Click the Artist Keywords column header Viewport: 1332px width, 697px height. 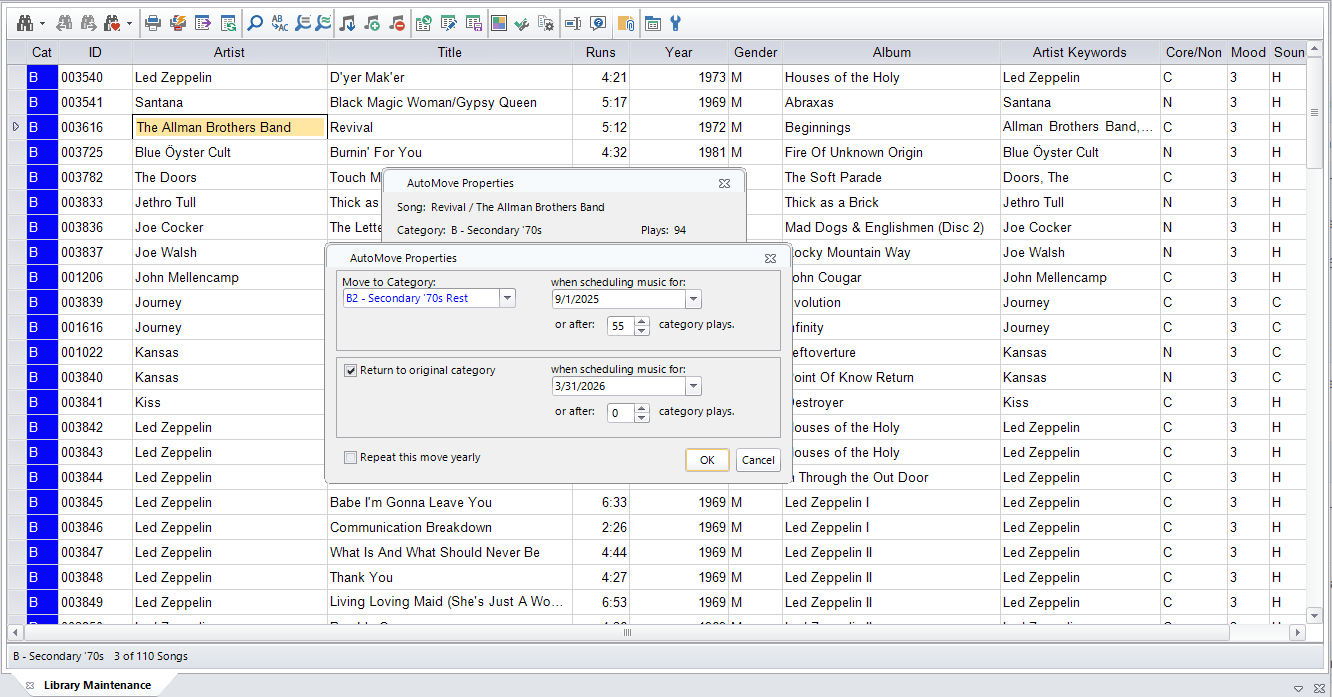pyautogui.click(x=1080, y=52)
